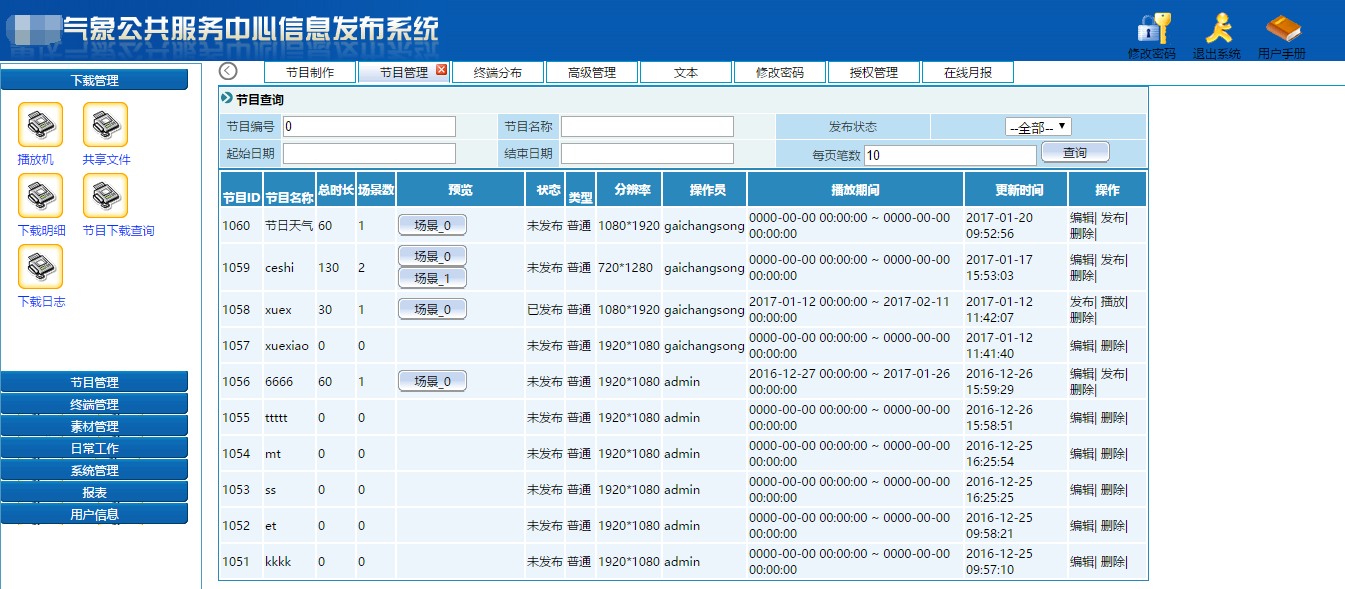Open the 下载日志 download log icon
This screenshot has width=1345, height=589.
click(x=40, y=266)
